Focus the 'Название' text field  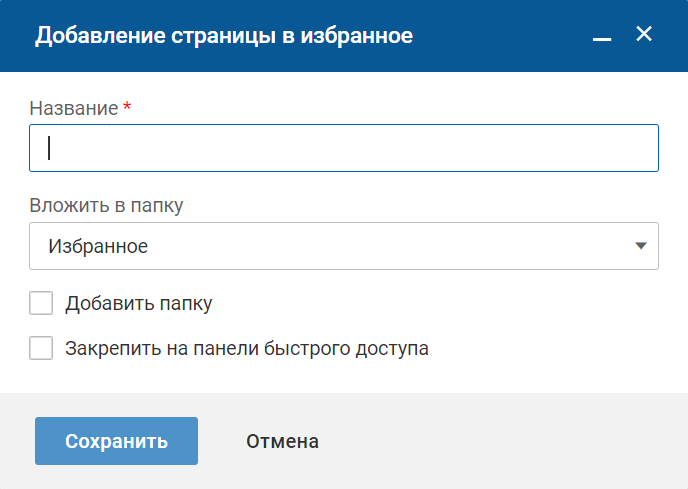pos(343,148)
